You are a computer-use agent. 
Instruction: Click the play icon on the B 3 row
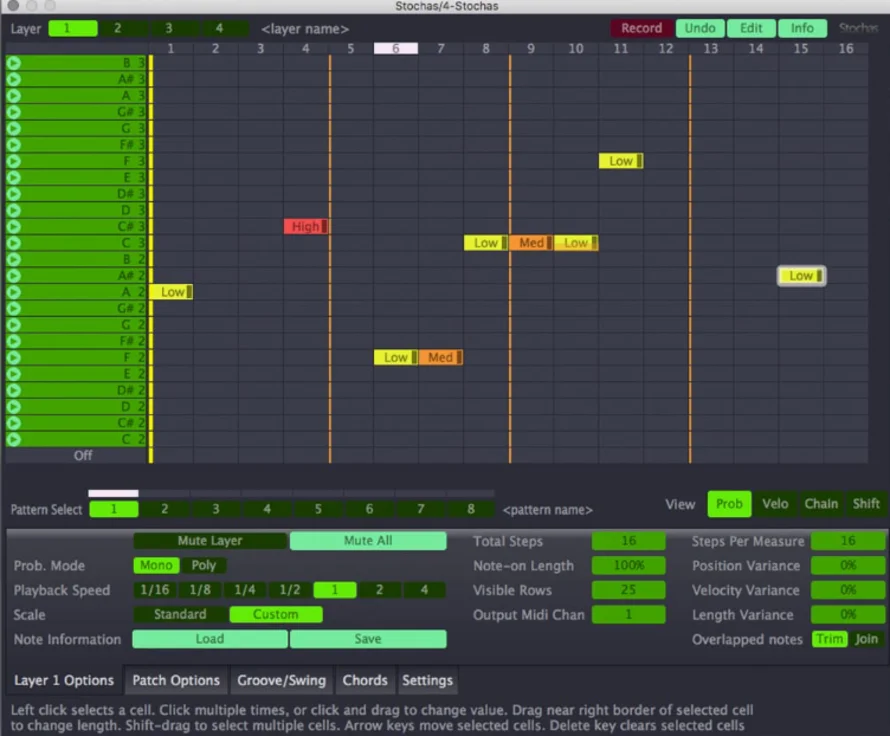pyautogui.click(x=14, y=63)
